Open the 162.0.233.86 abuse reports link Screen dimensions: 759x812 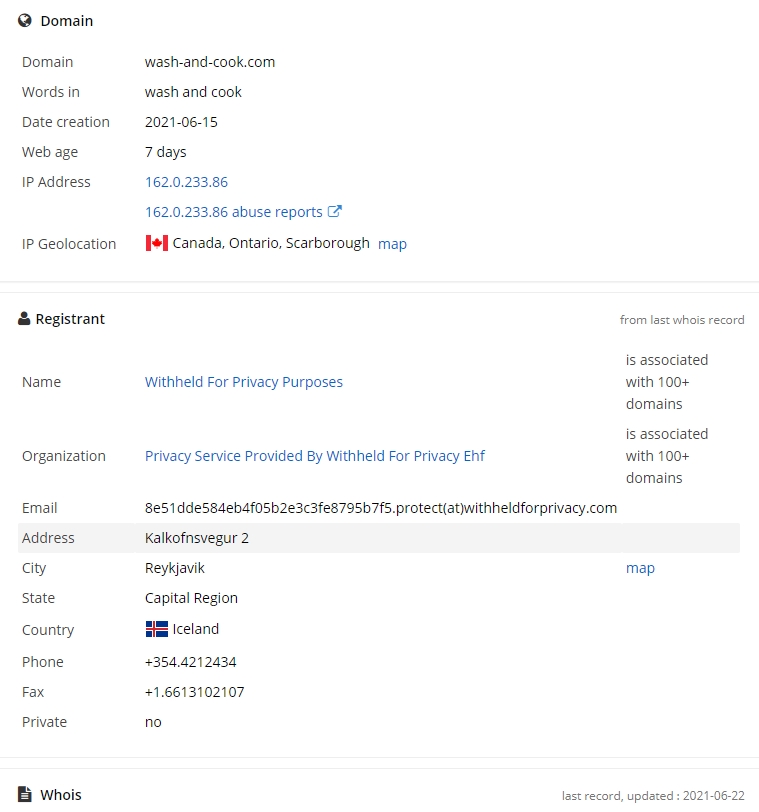(x=233, y=212)
